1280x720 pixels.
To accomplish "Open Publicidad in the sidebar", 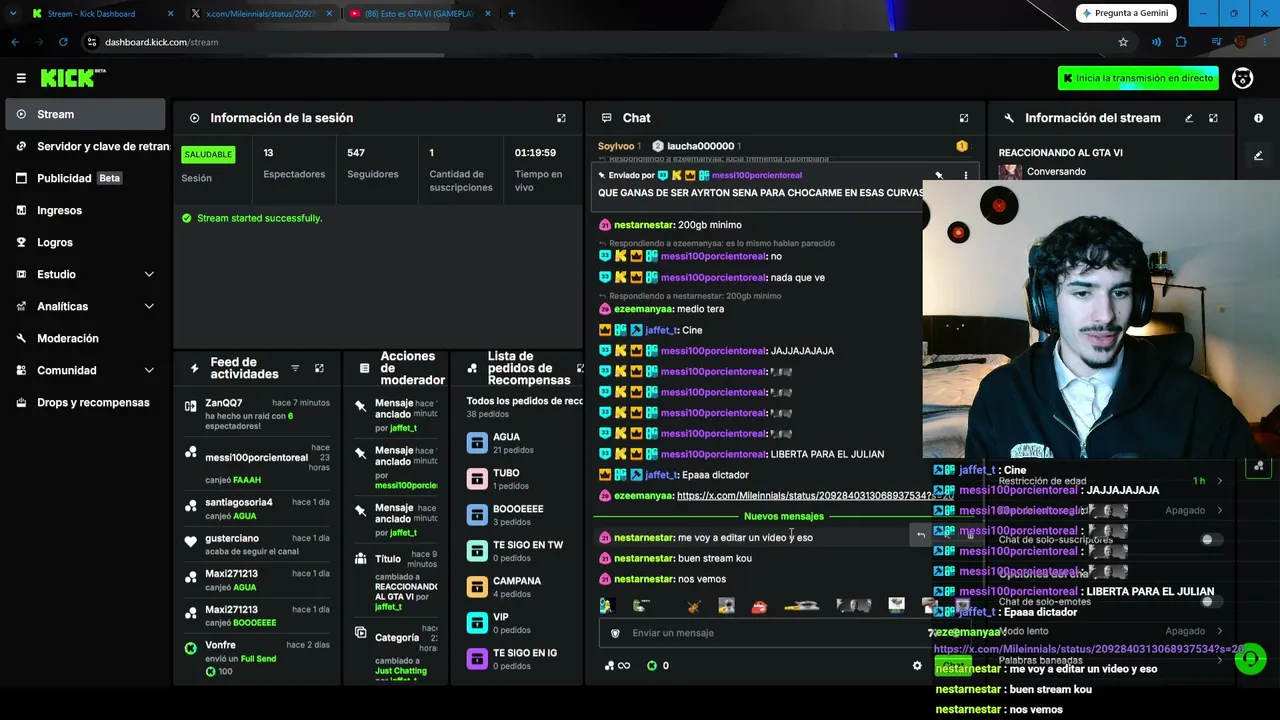I will tap(85, 178).
